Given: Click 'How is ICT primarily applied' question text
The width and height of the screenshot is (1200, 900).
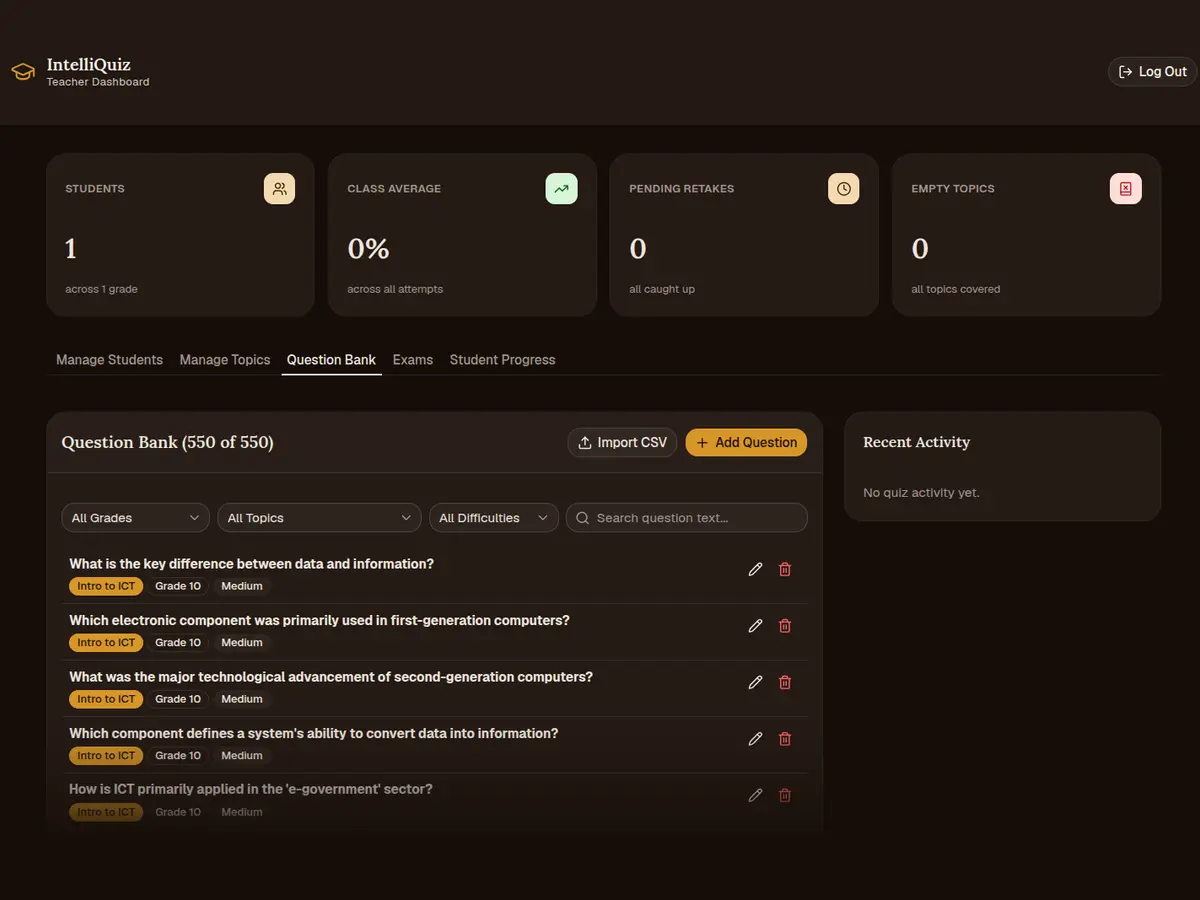Looking at the screenshot, I should (251, 789).
